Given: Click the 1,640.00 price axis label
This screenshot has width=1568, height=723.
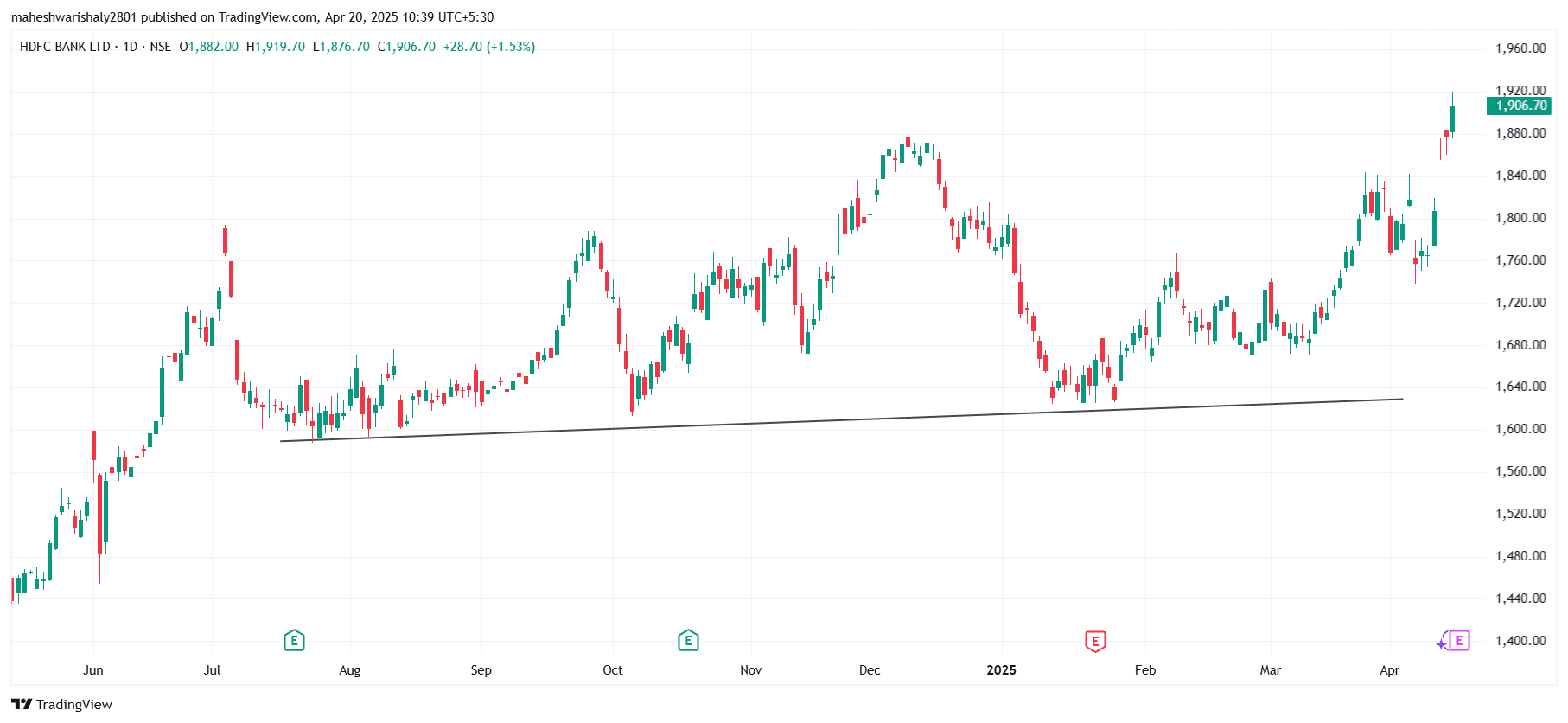Looking at the screenshot, I should 1520,387.
